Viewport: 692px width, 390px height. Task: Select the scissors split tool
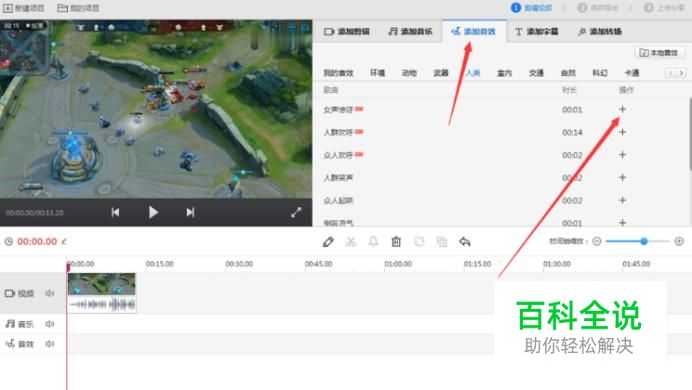pos(351,242)
